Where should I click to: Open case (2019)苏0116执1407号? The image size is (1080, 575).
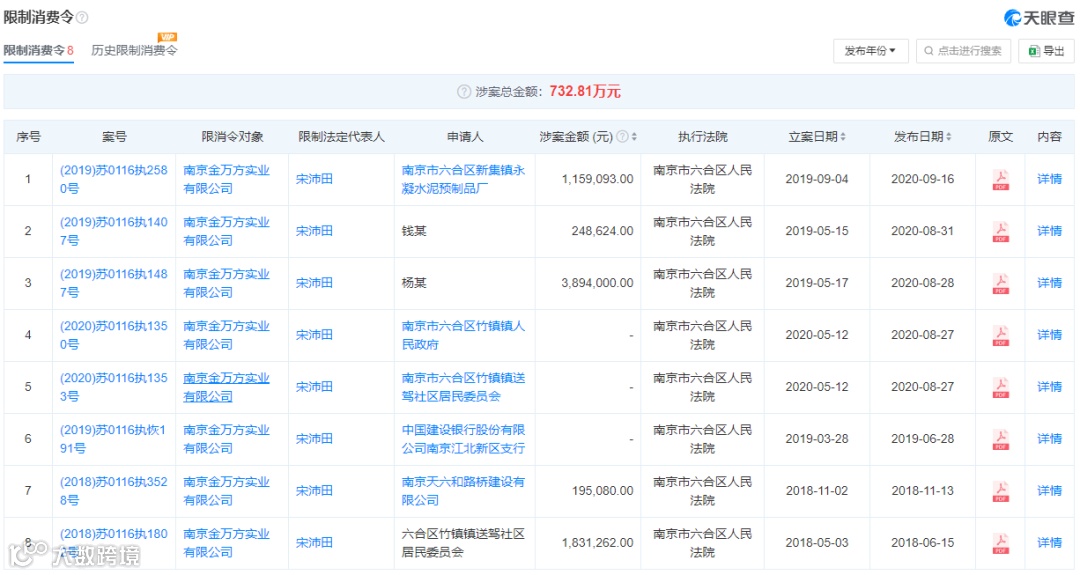tap(114, 231)
